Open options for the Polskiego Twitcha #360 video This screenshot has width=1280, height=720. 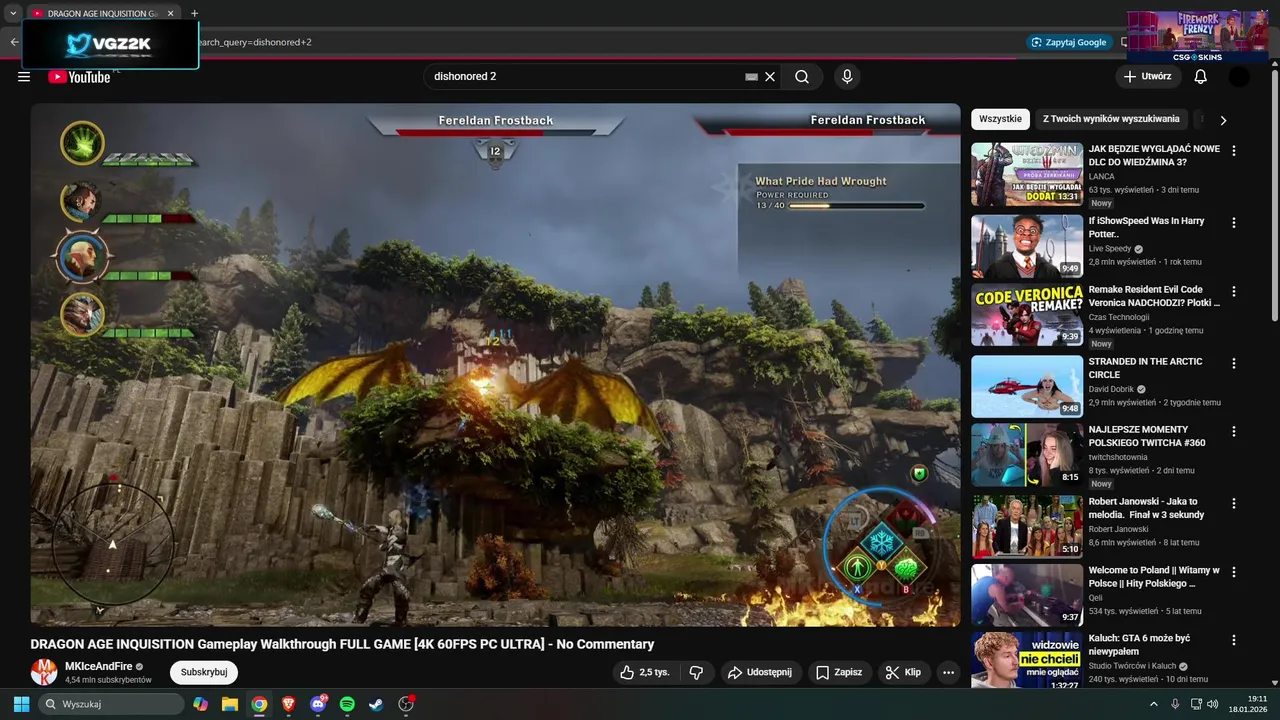[x=1233, y=432]
